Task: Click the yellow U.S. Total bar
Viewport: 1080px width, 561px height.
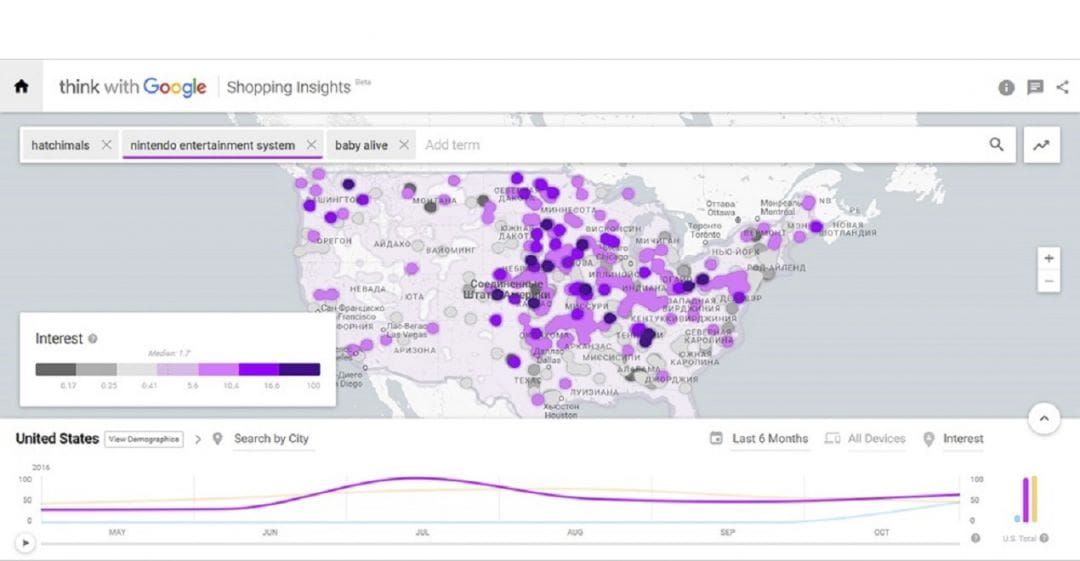Action: tap(1034, 499)
